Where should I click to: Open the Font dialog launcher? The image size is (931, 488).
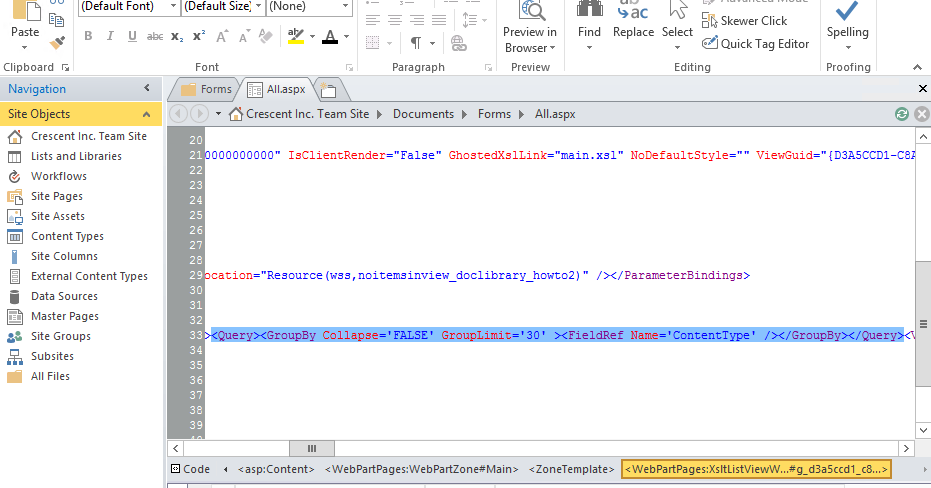click(x=349, y=68)
